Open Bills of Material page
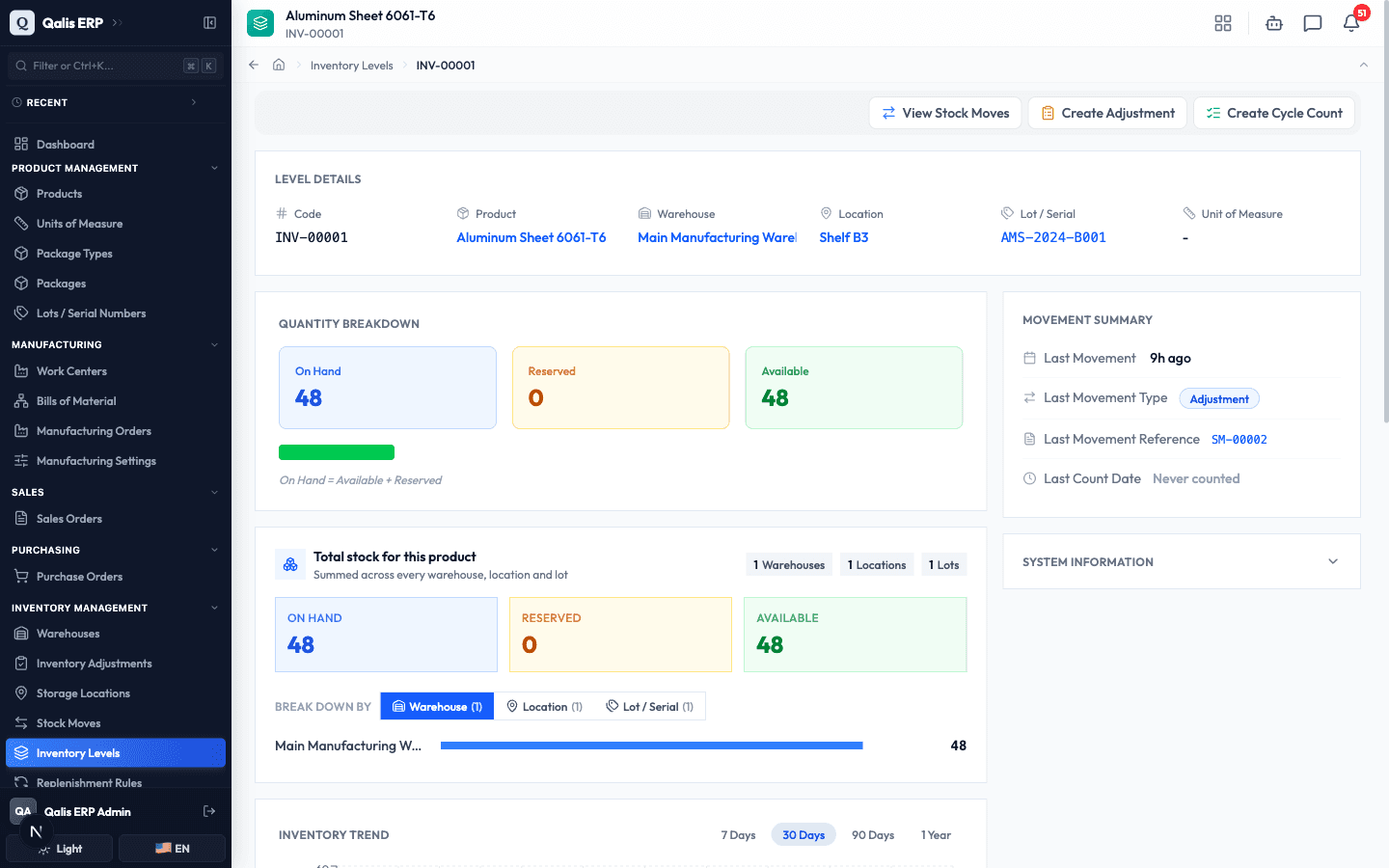The width and height of the screenshot is (1389, 868). 116,401
